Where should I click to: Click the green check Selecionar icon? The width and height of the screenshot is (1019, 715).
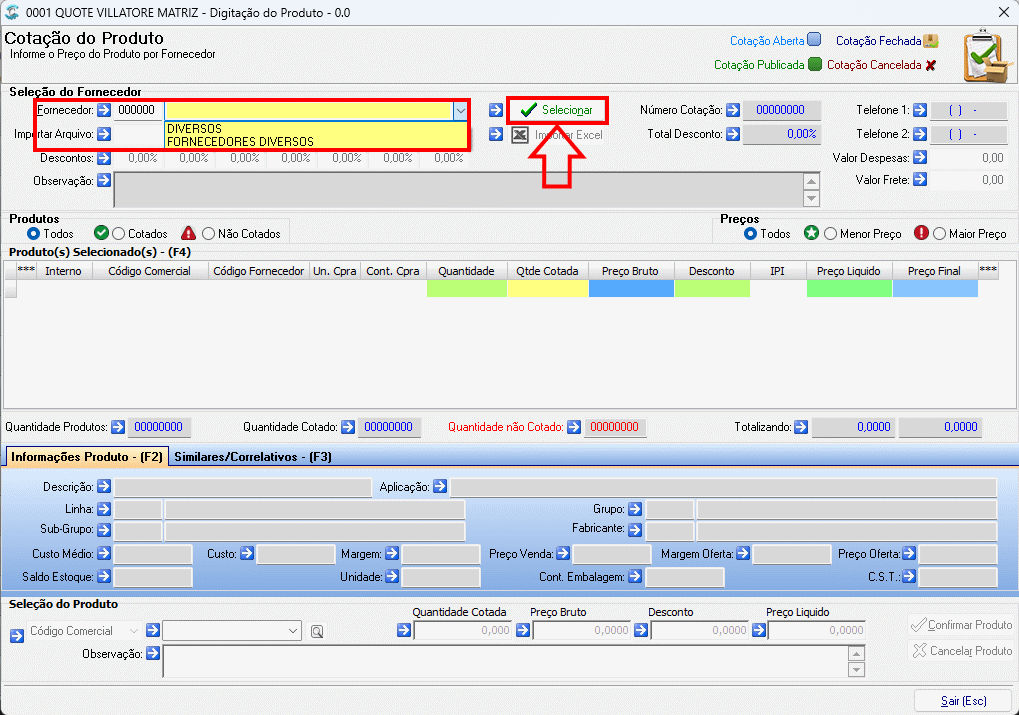[528, 110]
